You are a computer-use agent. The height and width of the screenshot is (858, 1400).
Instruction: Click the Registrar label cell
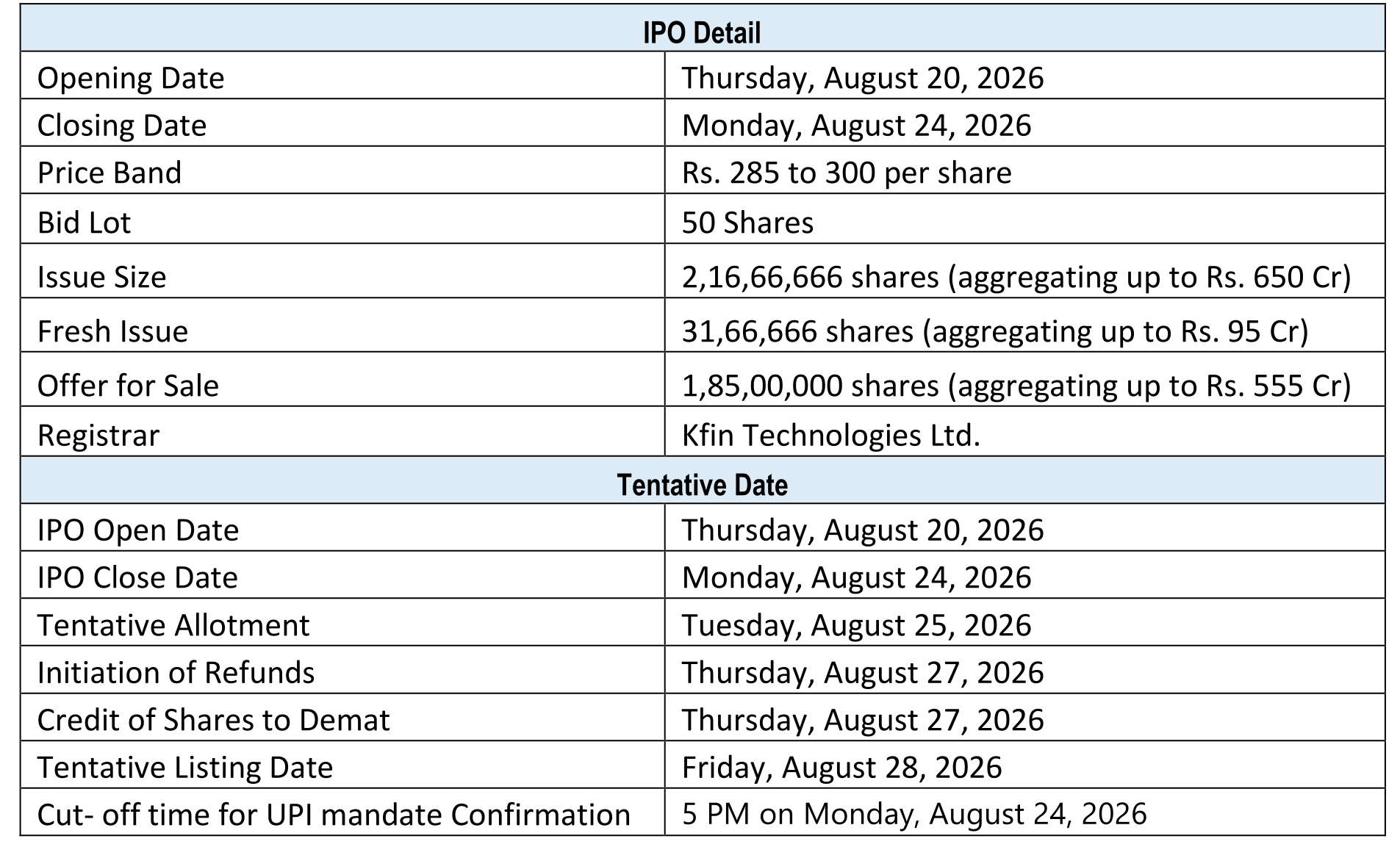(342, 432)
